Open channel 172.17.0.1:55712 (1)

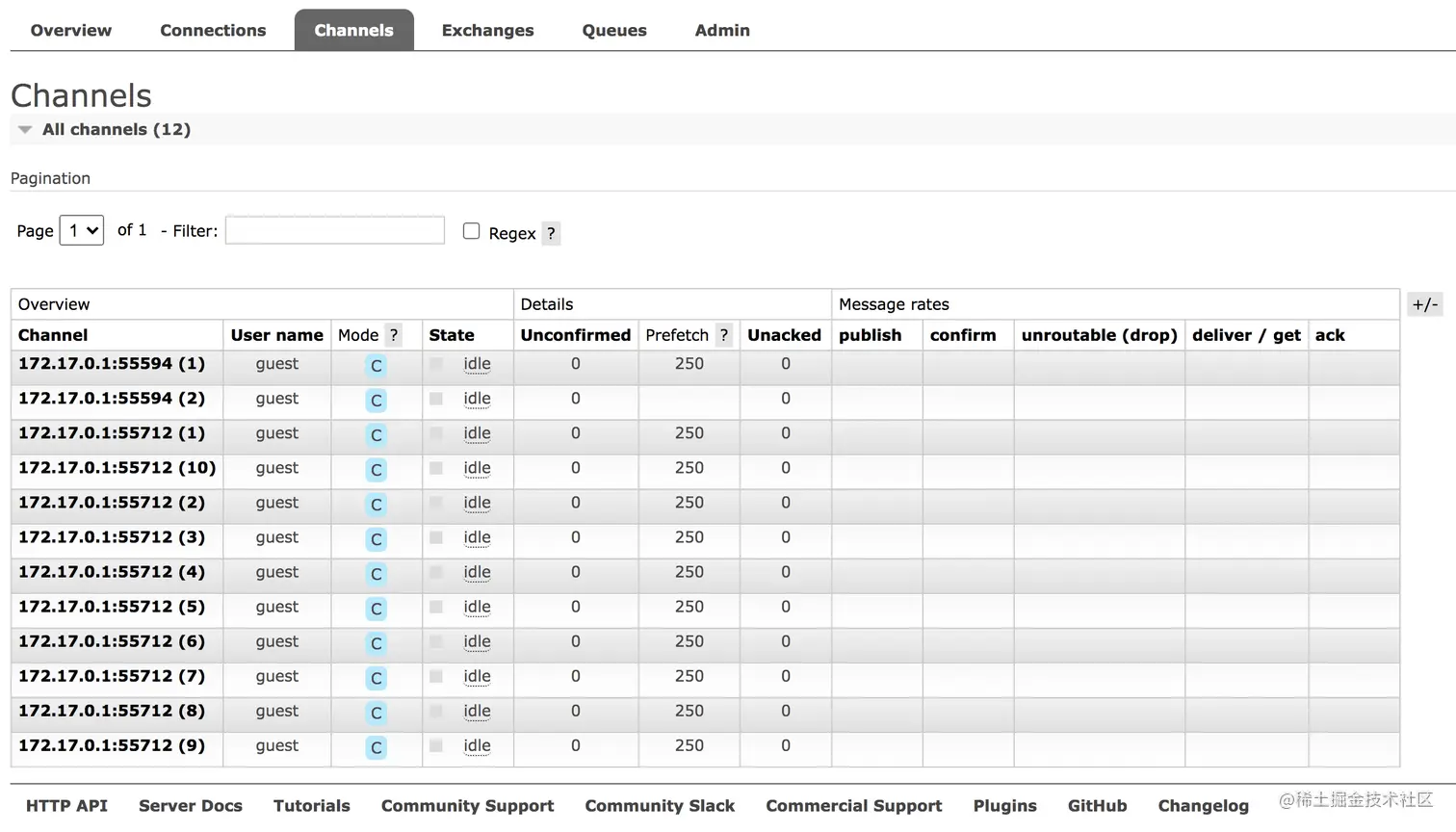coord(112,433)
